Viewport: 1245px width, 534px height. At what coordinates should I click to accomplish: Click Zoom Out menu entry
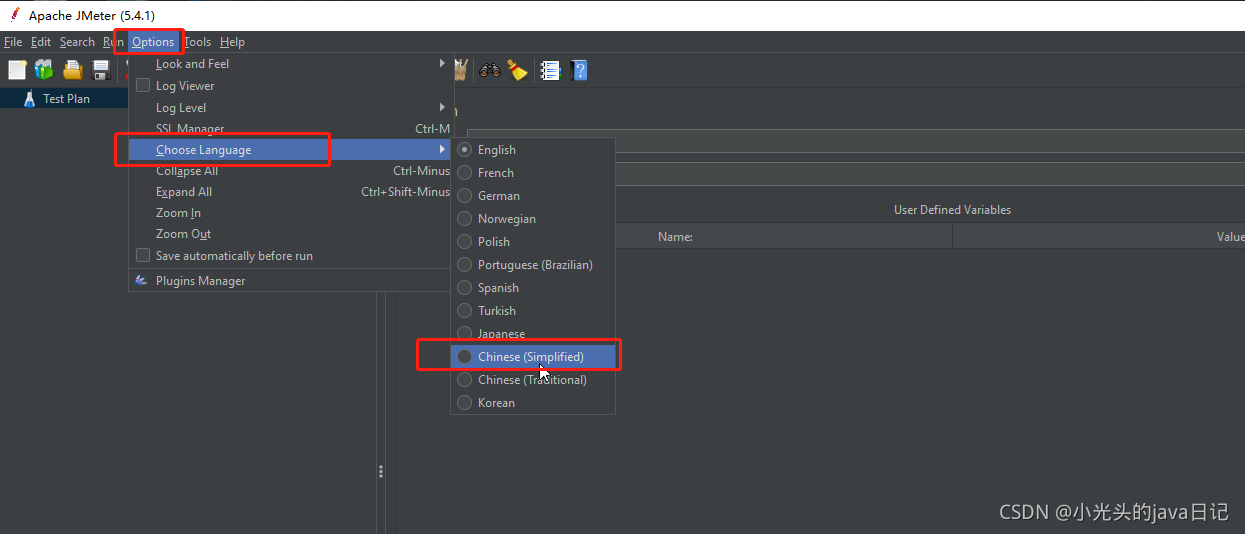pos(291,234)
